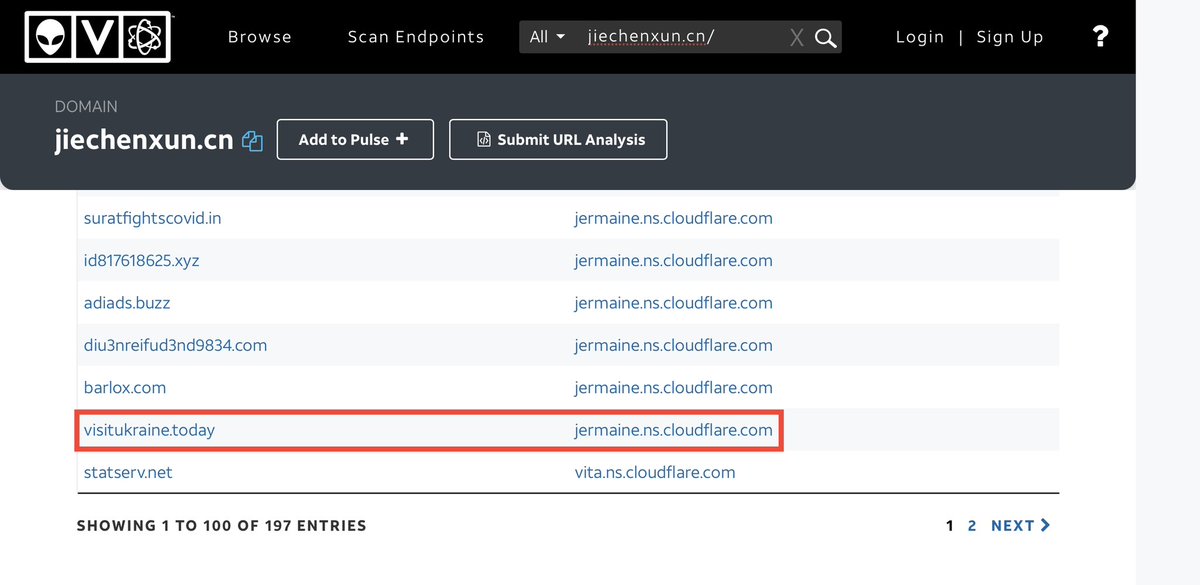
Task: Click the magnifier search icon
Action: click(825, 38)
